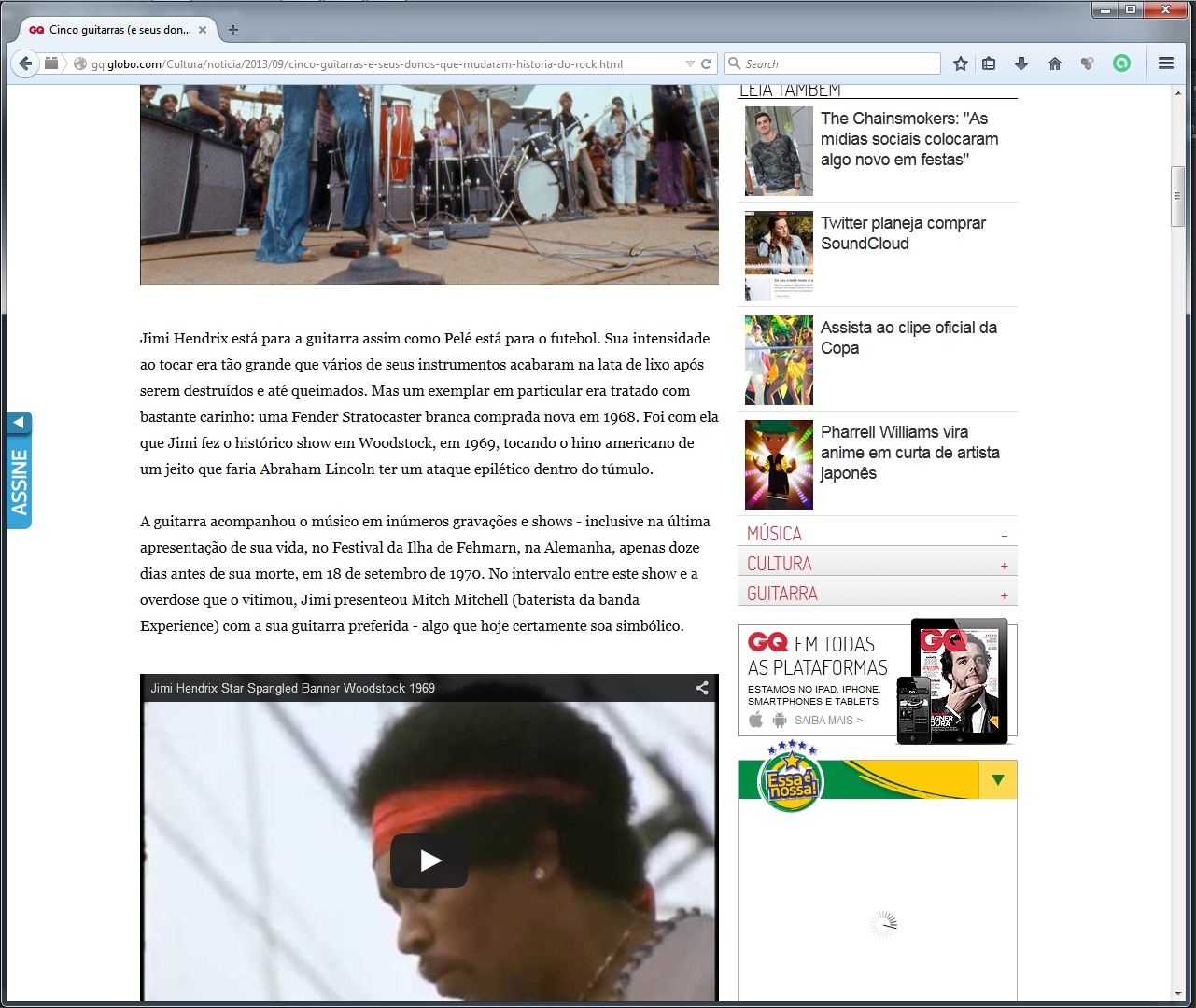This screenshot has height=1008, width=1196.
Task: Click the green circular extension icon
Action: tap(1121, 63)
